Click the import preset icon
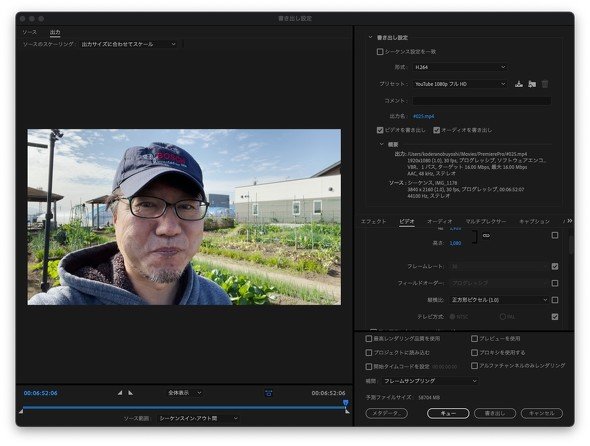The width and height of the screenshot is (590, 446). pos(532,84)
